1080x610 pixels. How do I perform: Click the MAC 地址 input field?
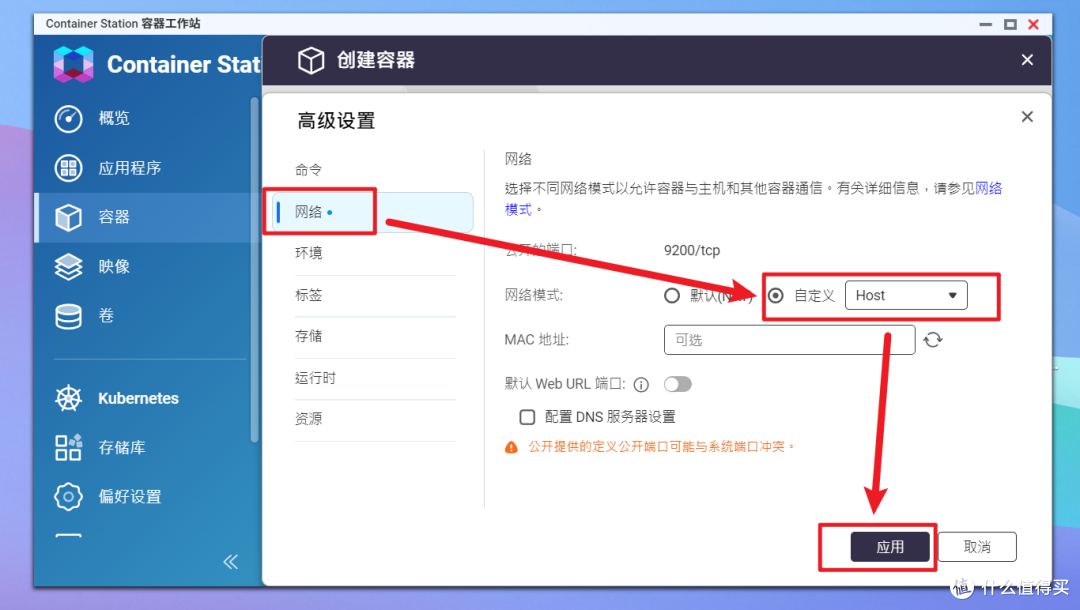coord(789,340)
